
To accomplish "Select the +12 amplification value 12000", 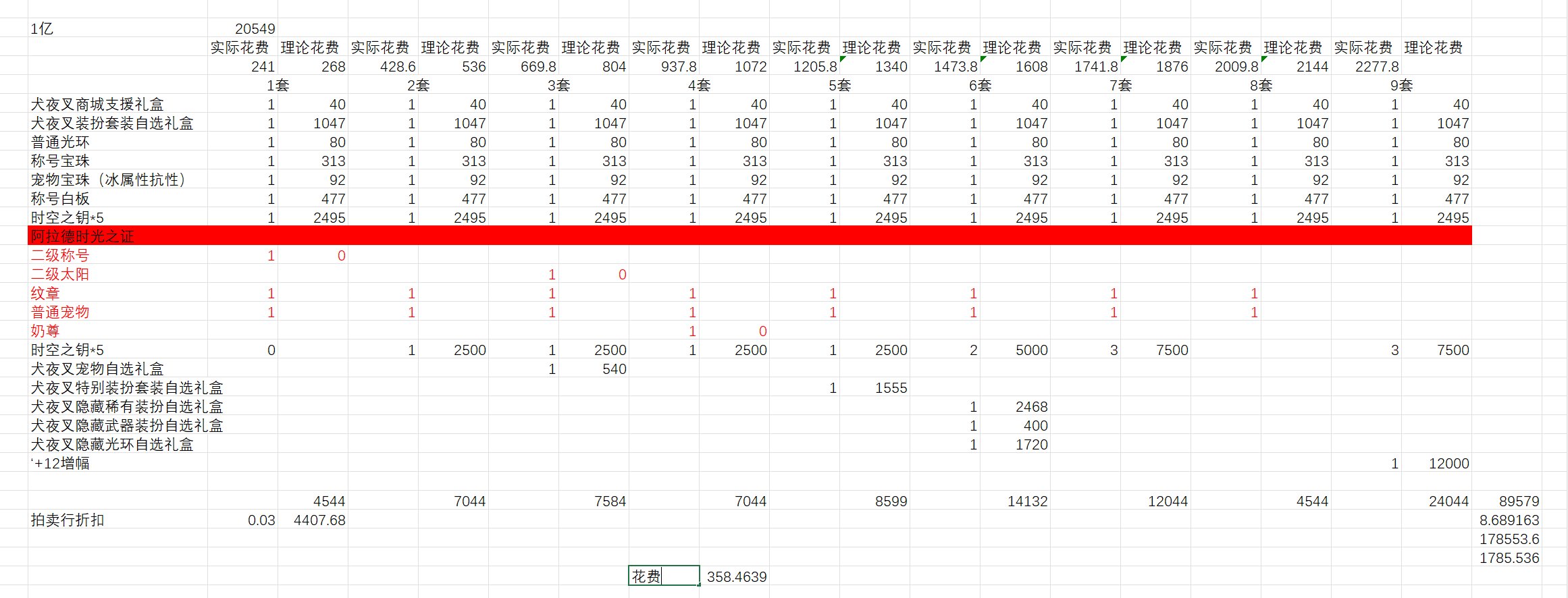I will pyautogui.click(x=1437, y=464).
